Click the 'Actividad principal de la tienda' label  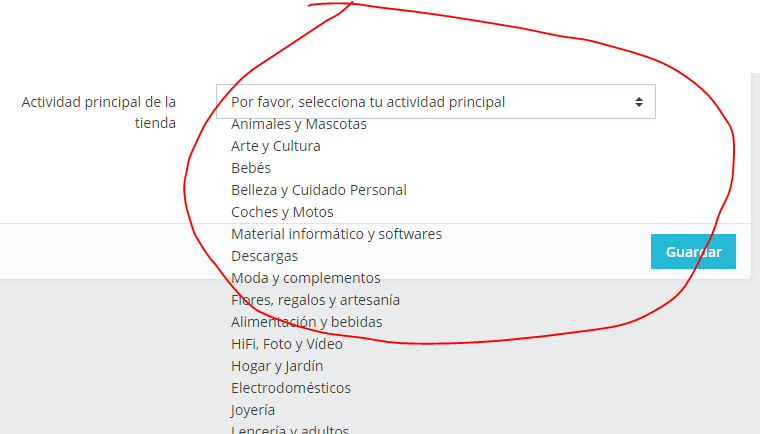pos(98,113)
